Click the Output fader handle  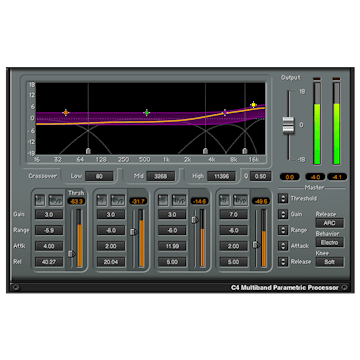[x=289, y=125]
